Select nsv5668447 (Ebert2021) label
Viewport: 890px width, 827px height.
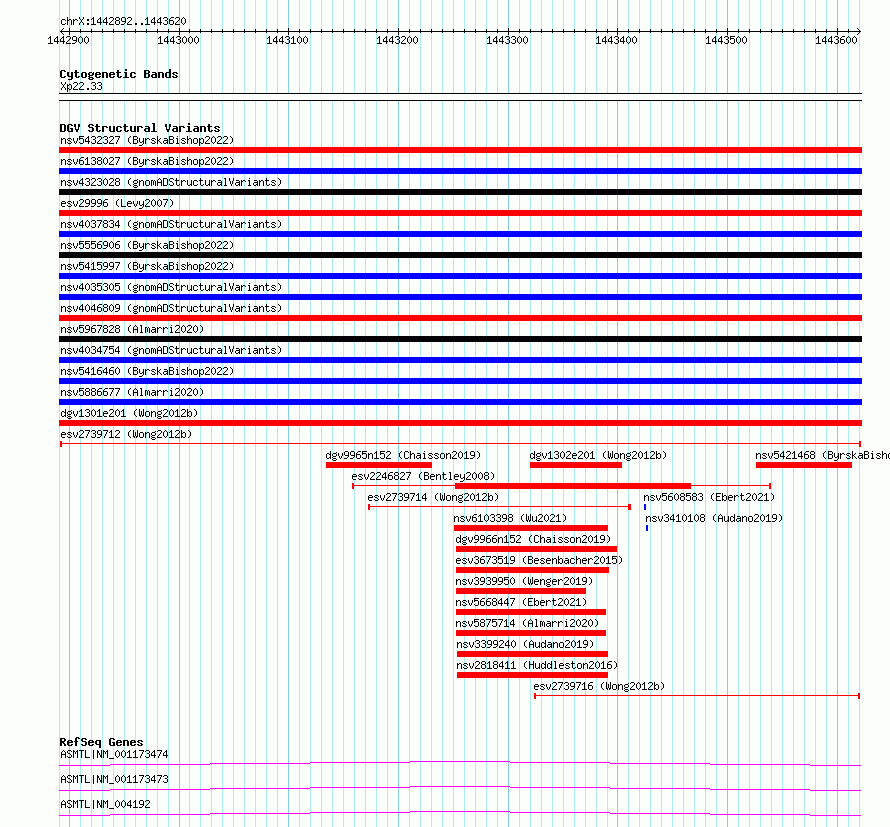[x=521, y=602]
